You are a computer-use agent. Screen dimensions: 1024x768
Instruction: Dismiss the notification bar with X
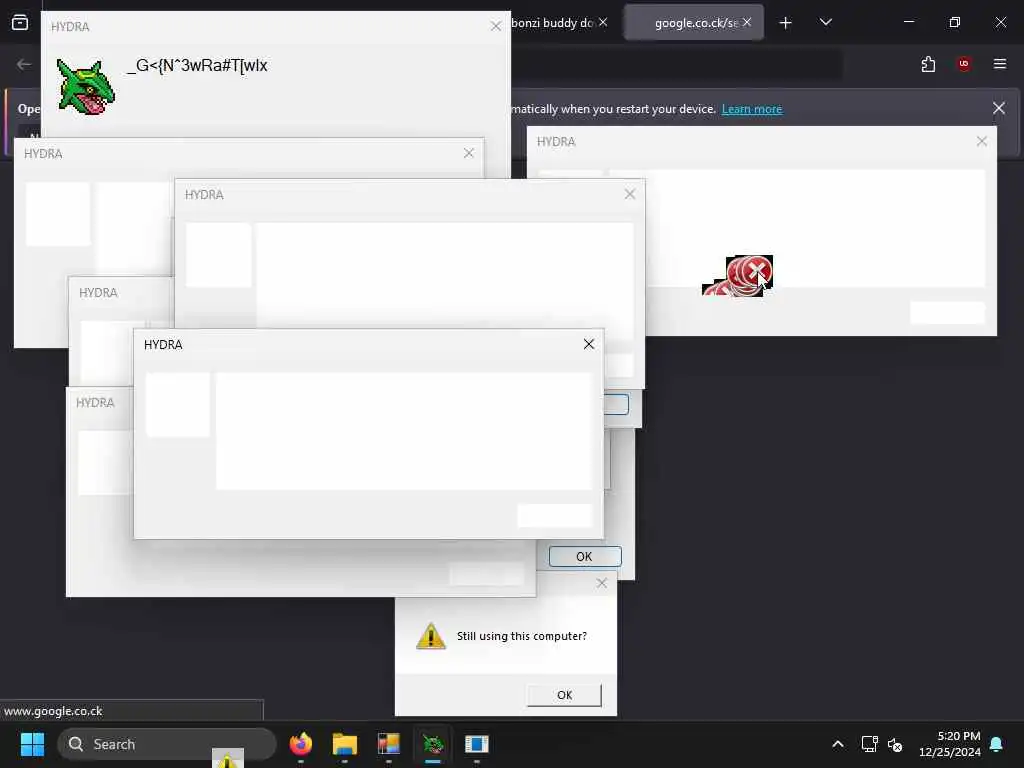coord(999,108)
